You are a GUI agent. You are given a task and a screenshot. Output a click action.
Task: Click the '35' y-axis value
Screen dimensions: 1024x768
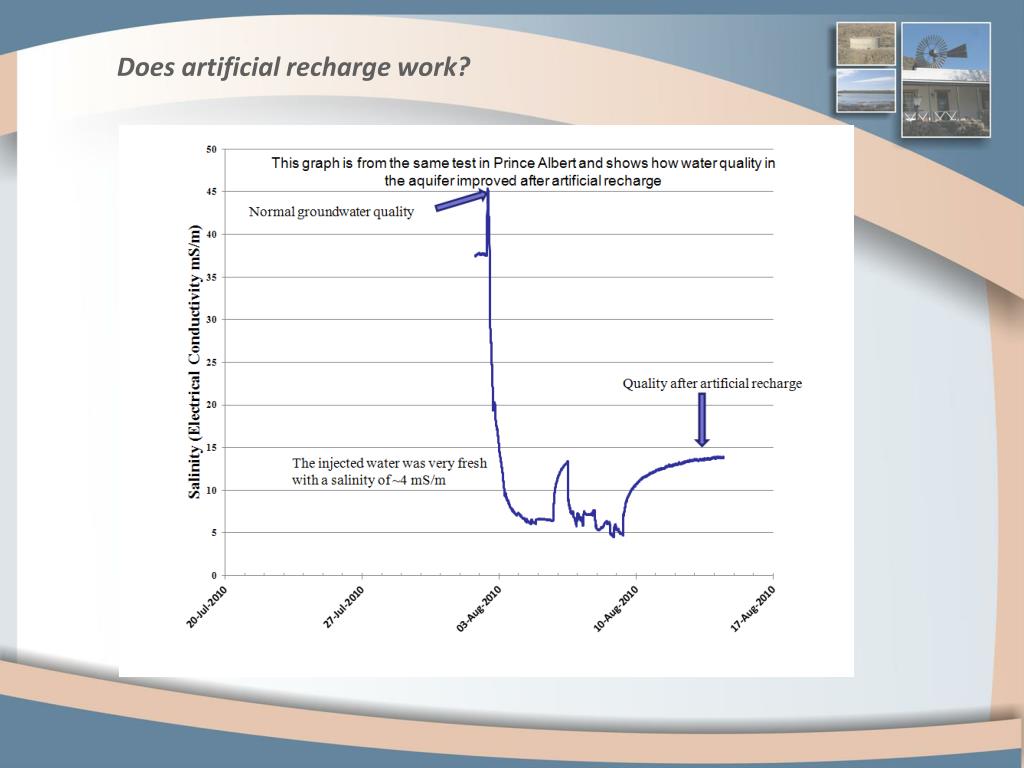[211, 278]
